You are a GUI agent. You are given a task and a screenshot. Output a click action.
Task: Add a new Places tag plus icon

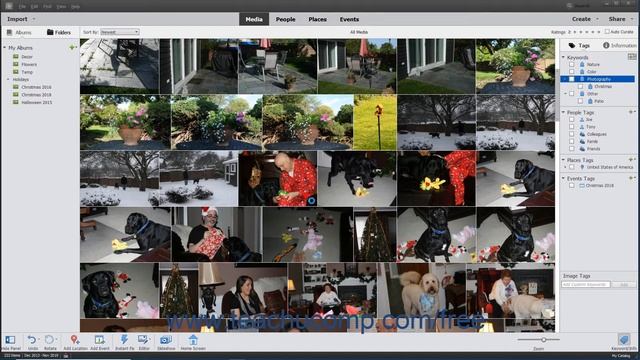coord(631,160)
